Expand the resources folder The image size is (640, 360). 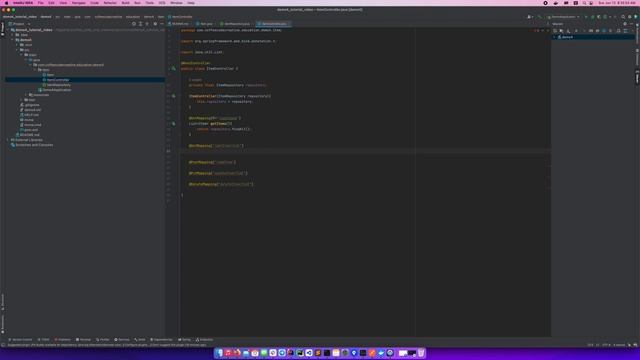click(x=26, y=95)
